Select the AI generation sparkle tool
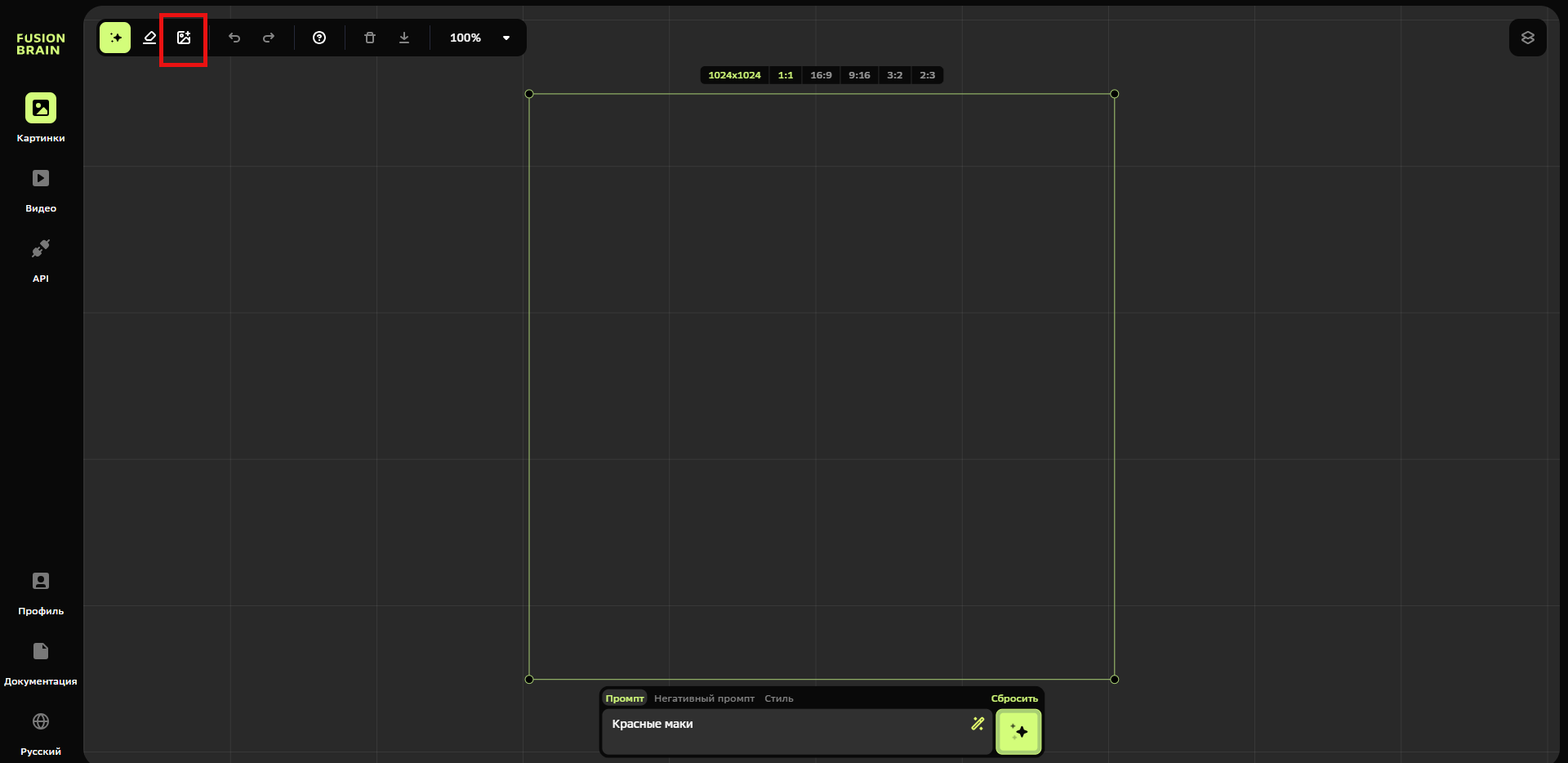 (x=115, y=38)
